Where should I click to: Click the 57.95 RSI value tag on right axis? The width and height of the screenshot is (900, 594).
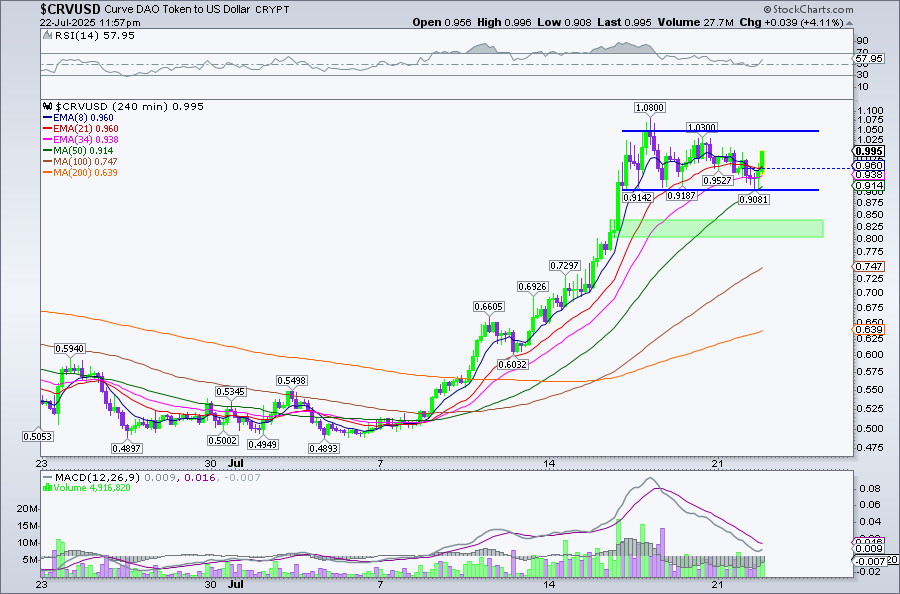[869, 59]
